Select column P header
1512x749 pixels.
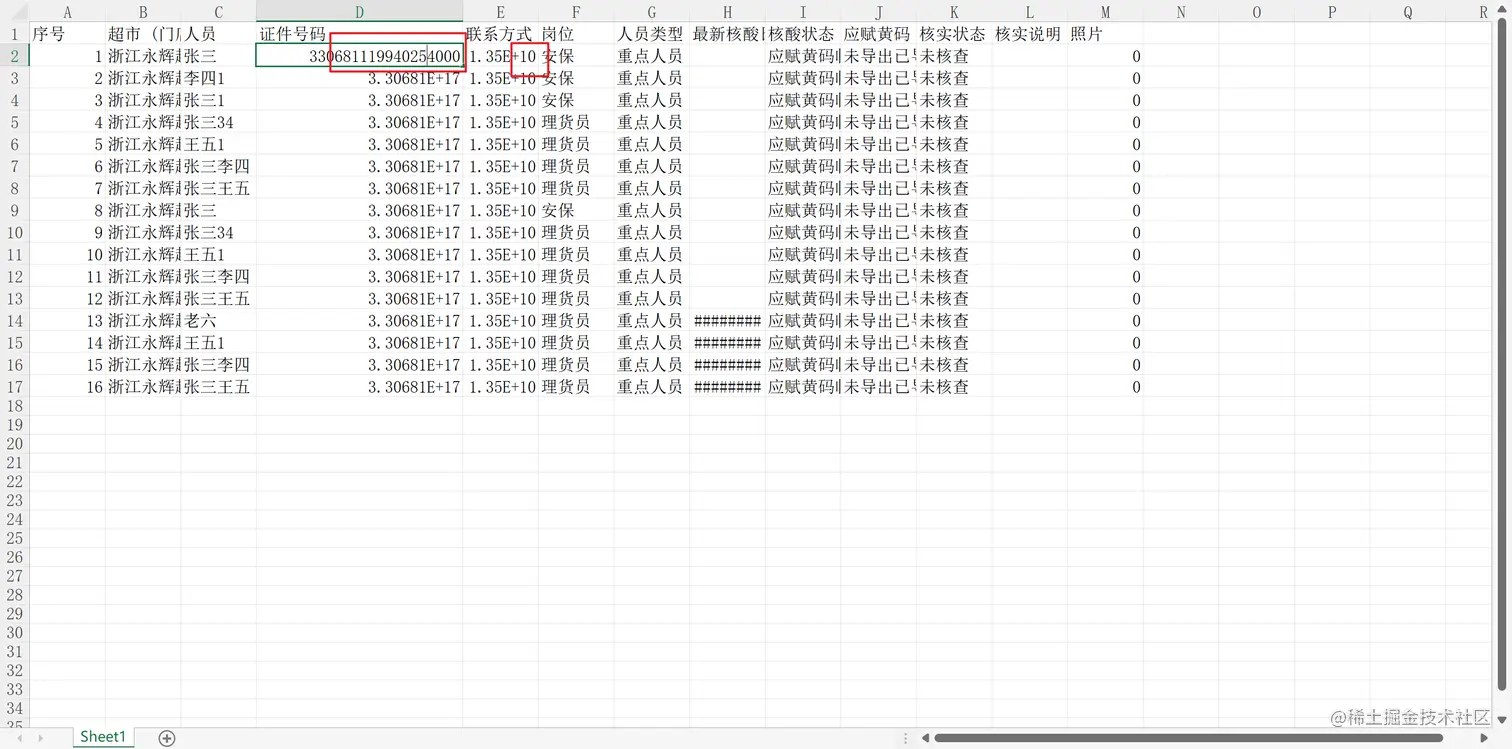[1332, 12]
